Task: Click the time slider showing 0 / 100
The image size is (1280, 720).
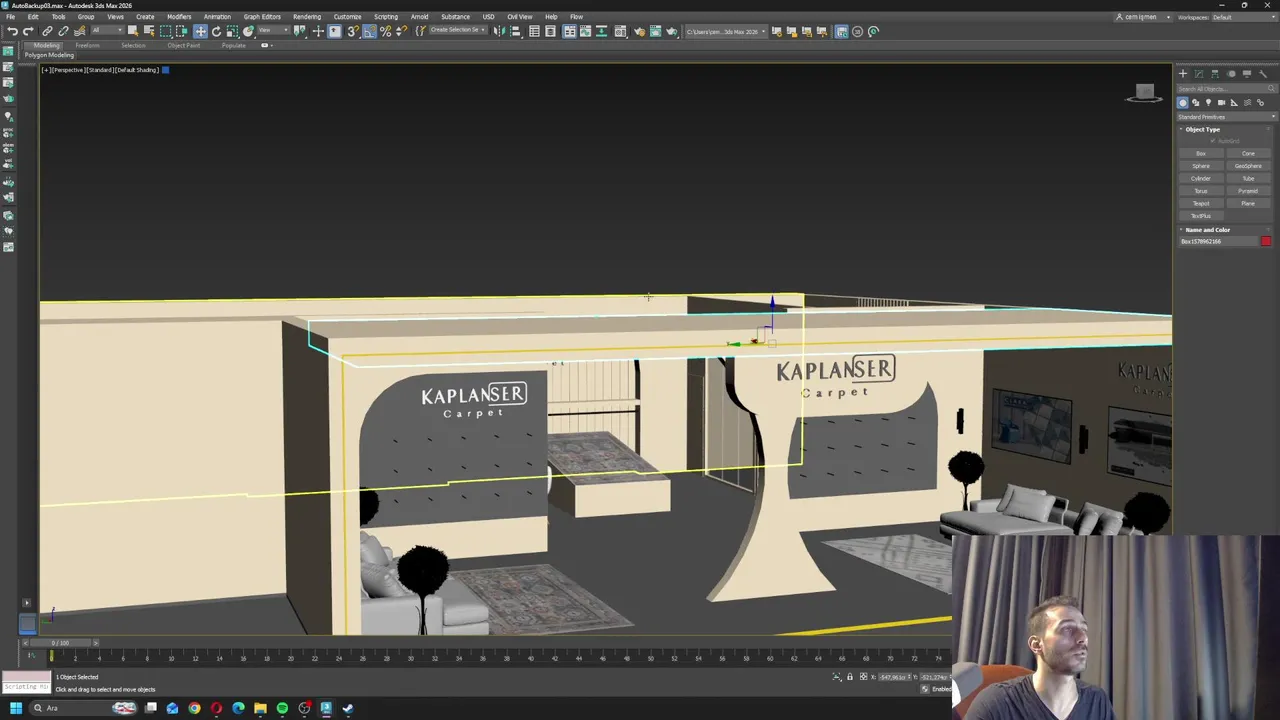Action: pyautogui.click(x=61, y=643)
